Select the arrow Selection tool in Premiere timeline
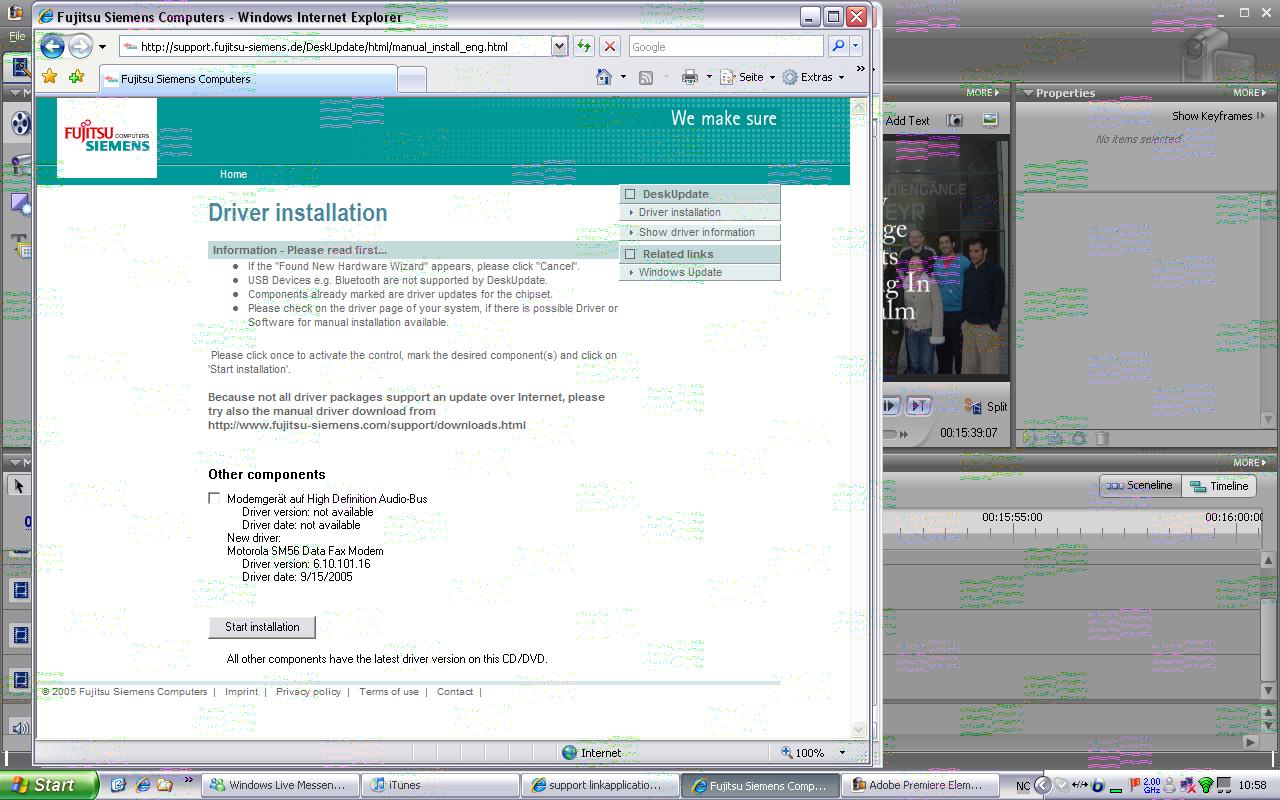Image resolution: width=1280 pixels, height=800 pixels. 19,486
